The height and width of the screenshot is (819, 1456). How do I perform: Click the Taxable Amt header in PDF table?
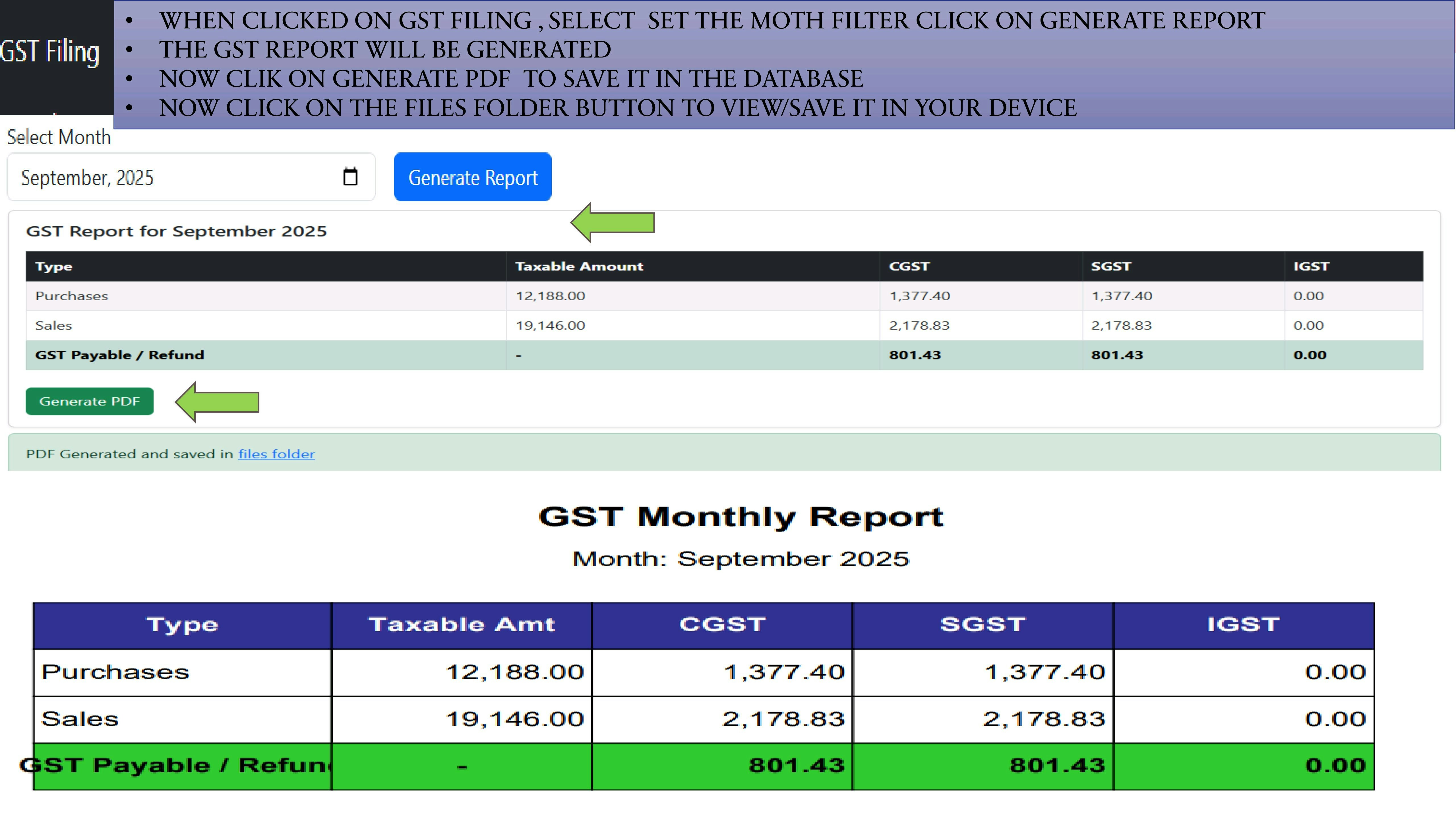[x=461, y=624]
